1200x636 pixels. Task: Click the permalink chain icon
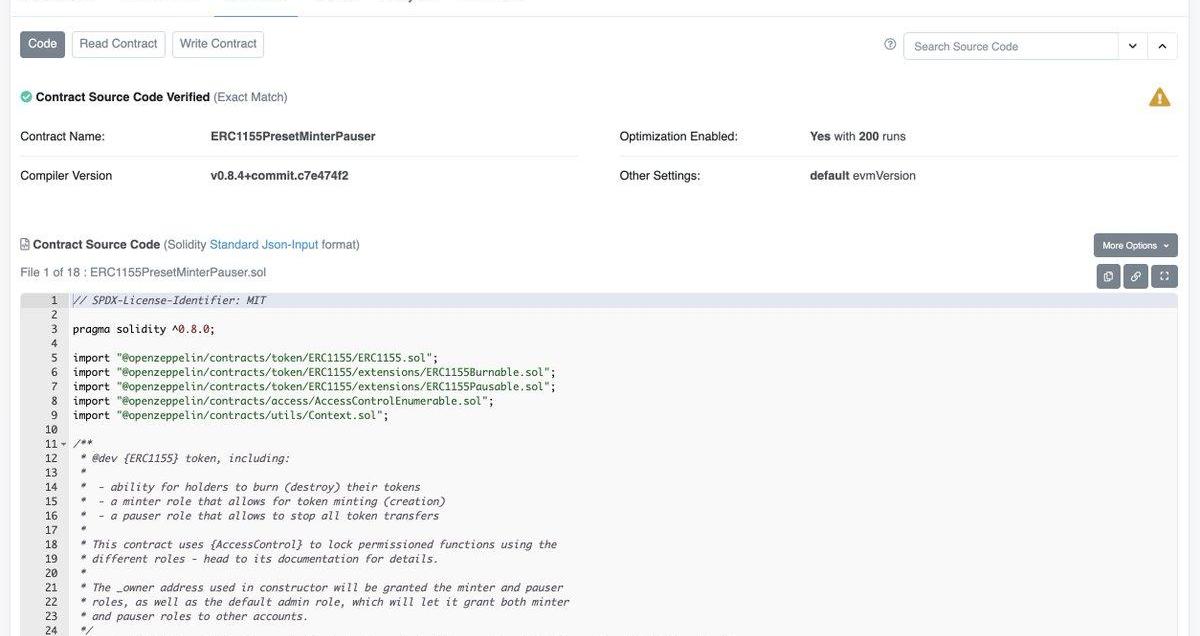(1136, 276)
